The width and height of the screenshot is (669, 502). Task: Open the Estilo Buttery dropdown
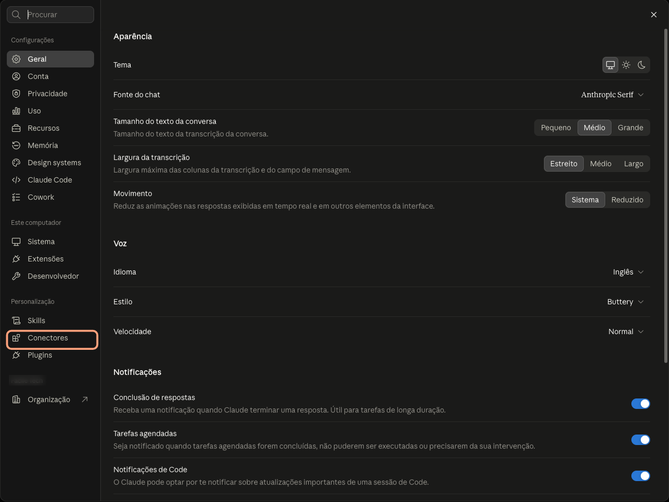point(625,302)
